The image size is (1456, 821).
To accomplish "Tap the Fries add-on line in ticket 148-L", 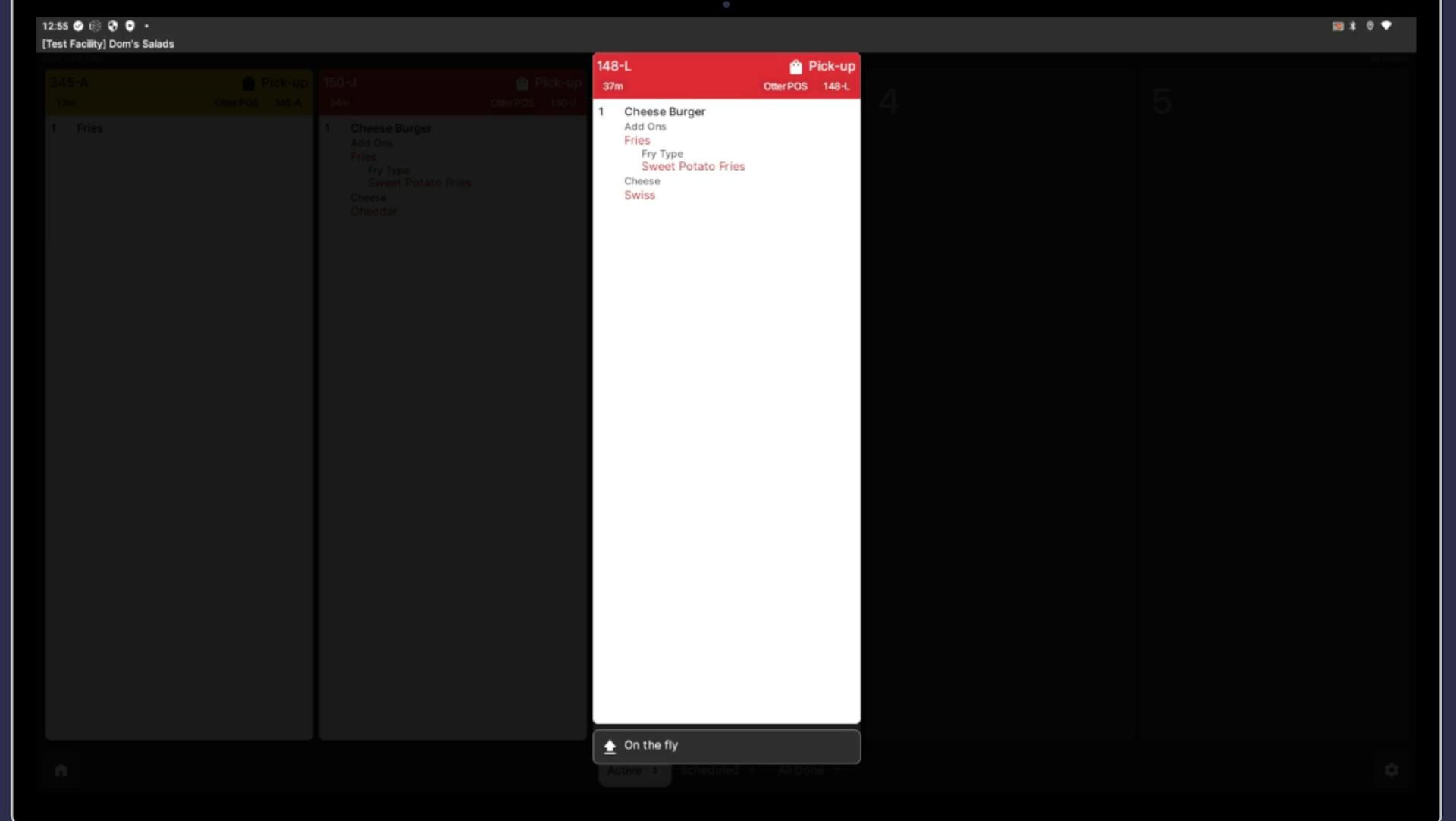I will (637, 141).
